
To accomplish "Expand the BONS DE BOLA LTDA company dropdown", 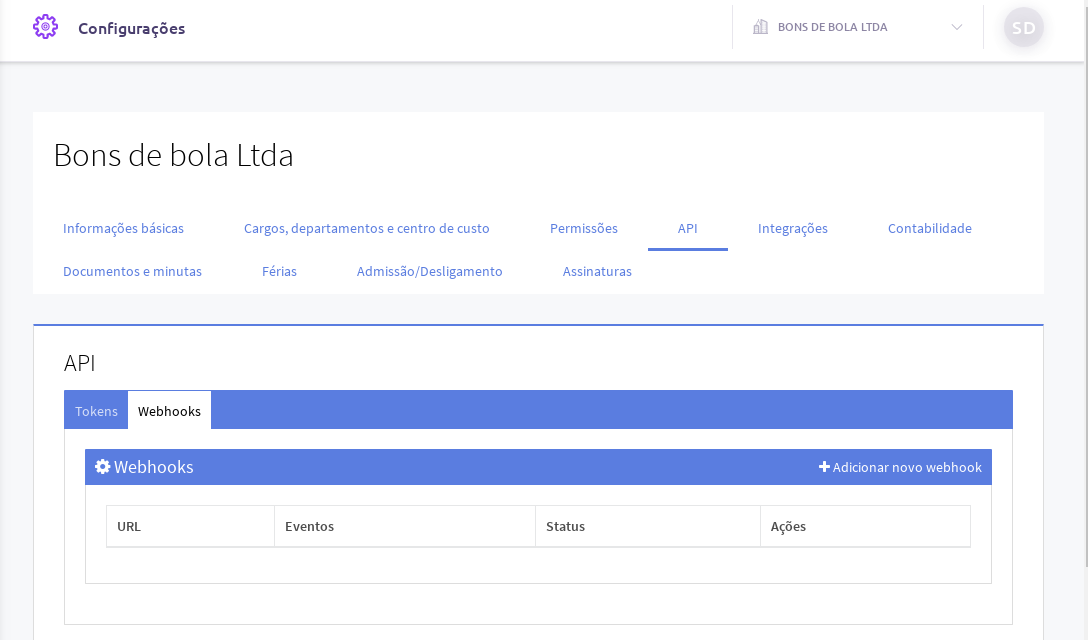I will pos(858,27).
